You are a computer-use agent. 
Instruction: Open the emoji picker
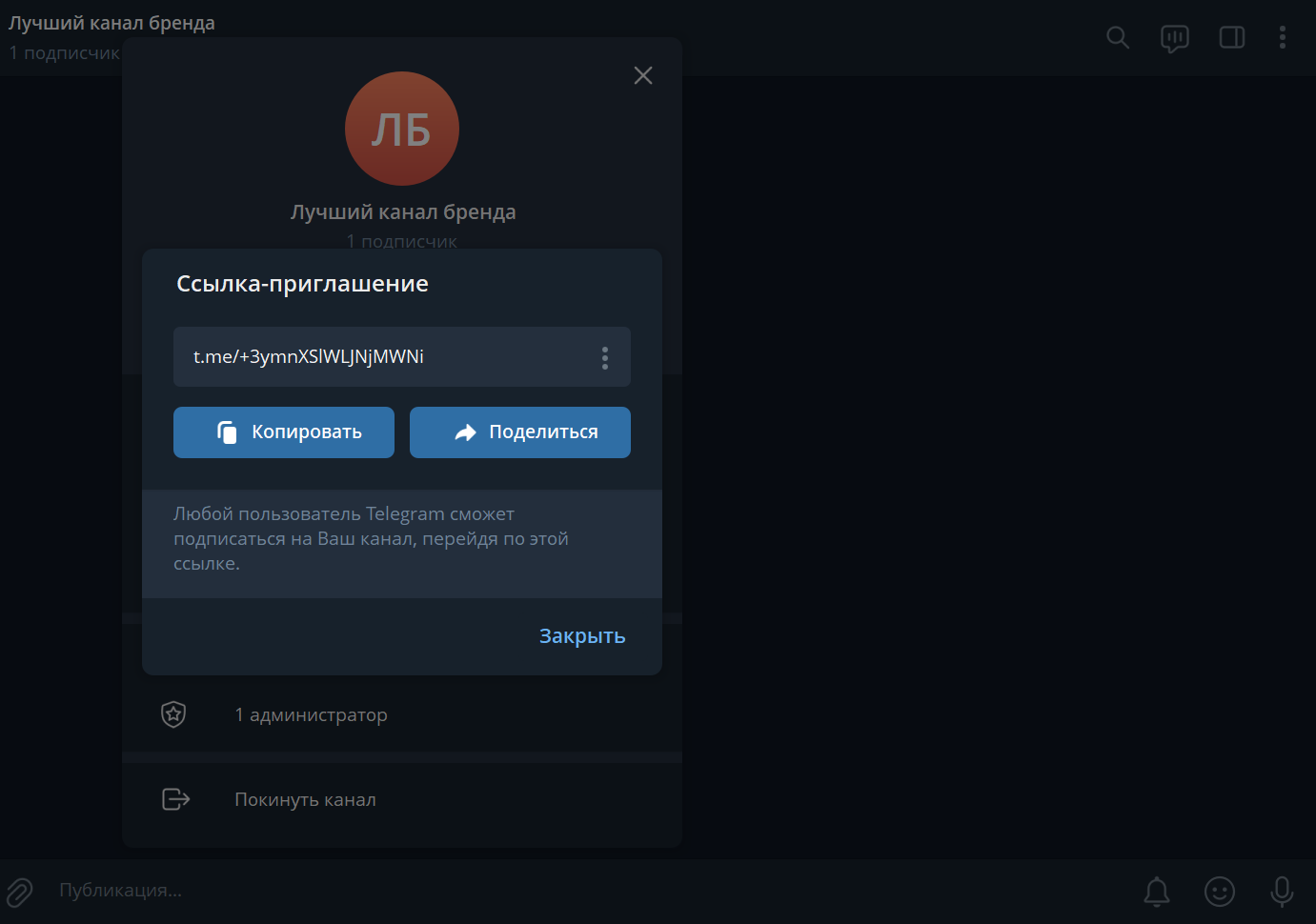tap(1220, 892)
